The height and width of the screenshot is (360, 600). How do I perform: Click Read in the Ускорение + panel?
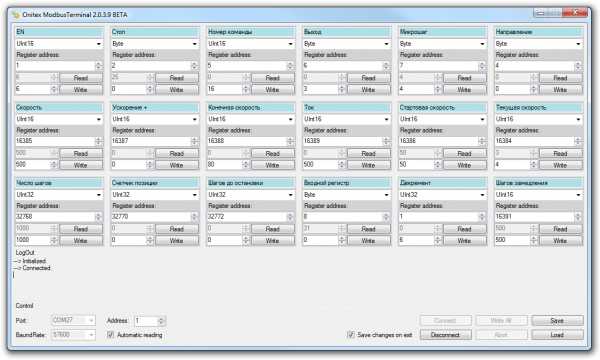click(177, 153)
